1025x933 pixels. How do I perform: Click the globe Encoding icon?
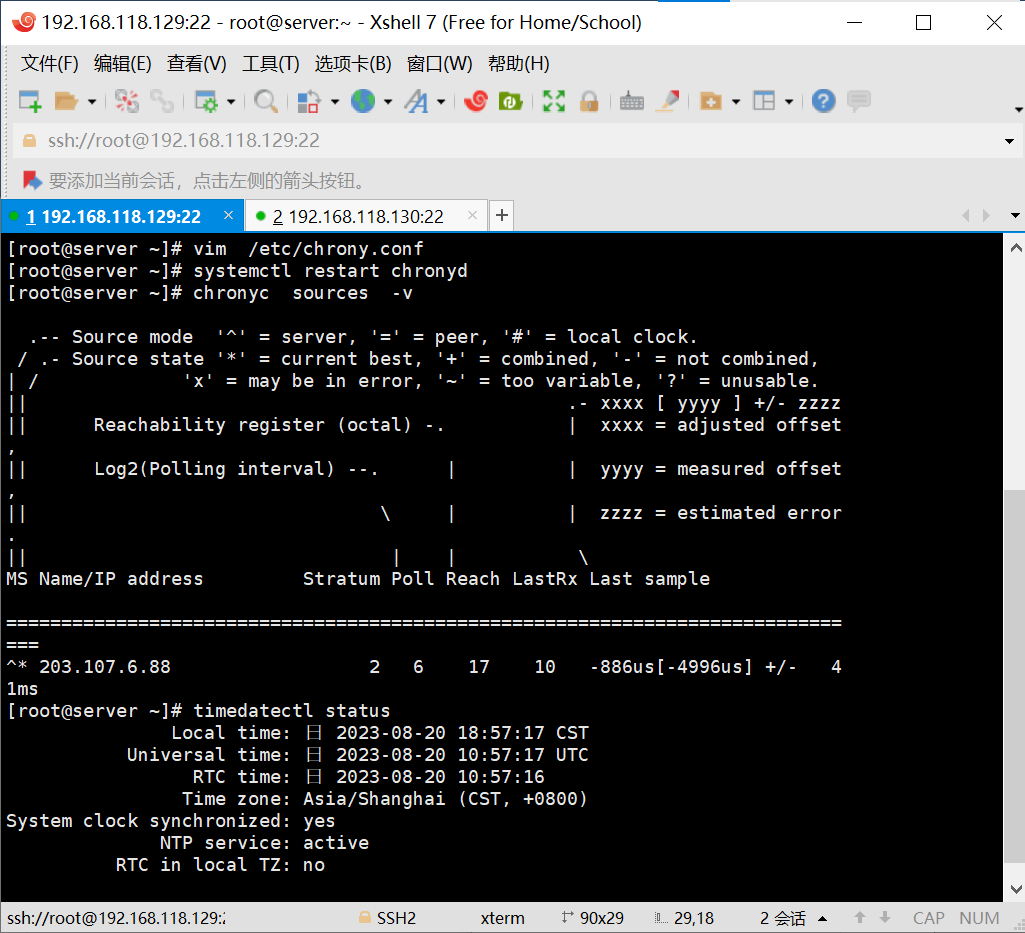click(363, 101)
